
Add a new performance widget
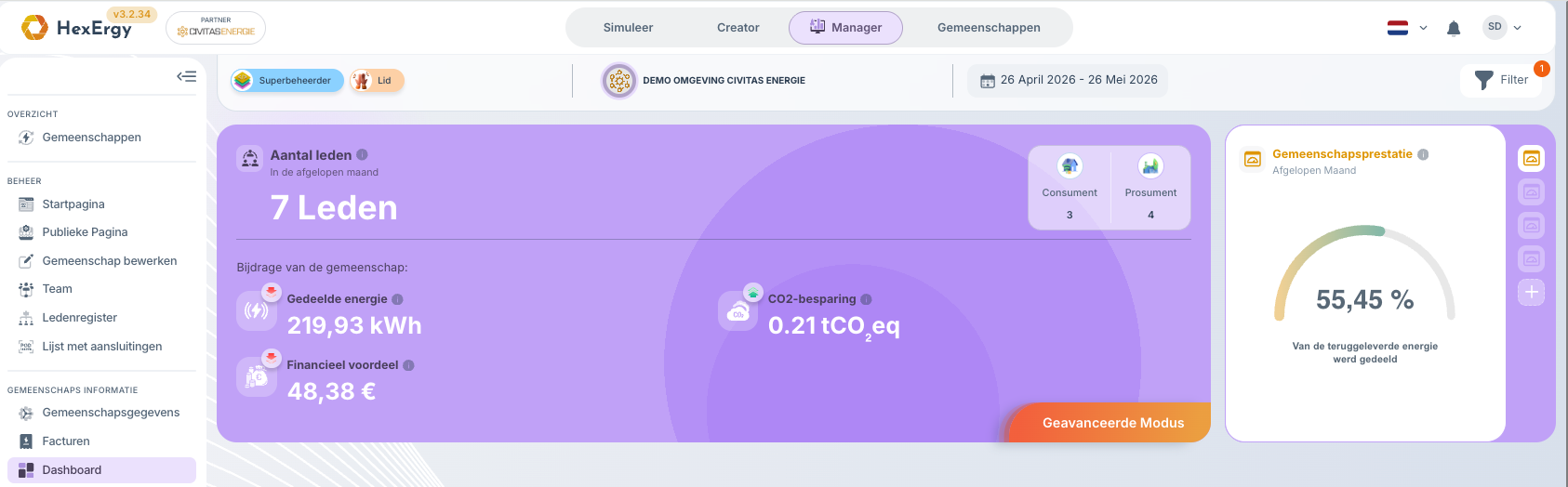[x=1532, y=292]
